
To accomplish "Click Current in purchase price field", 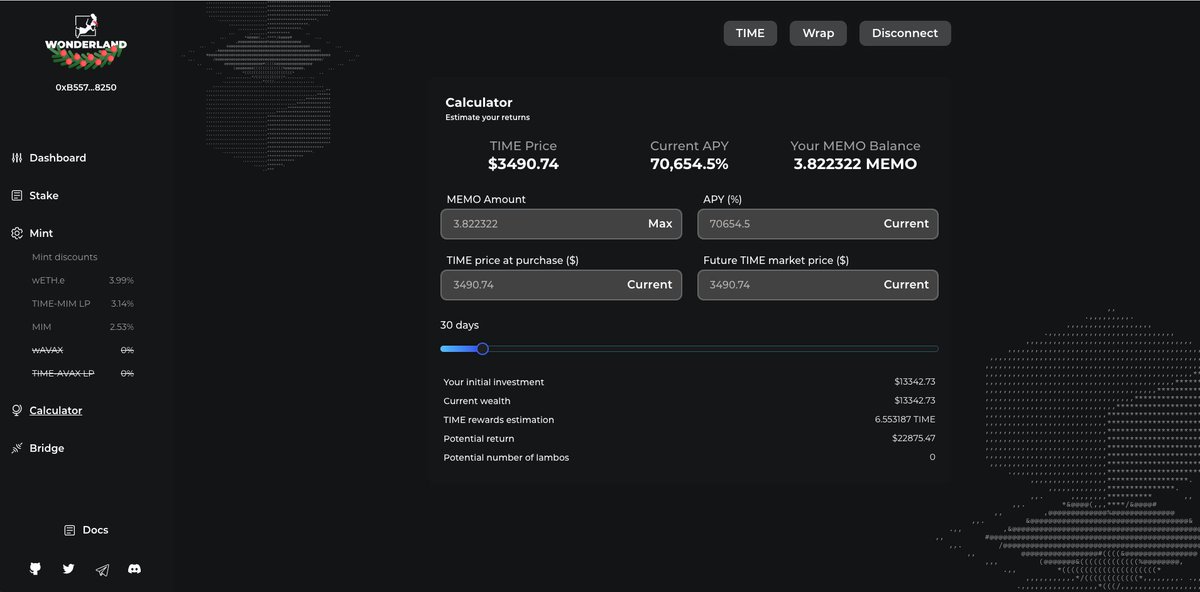I will (x=650, y=285).
